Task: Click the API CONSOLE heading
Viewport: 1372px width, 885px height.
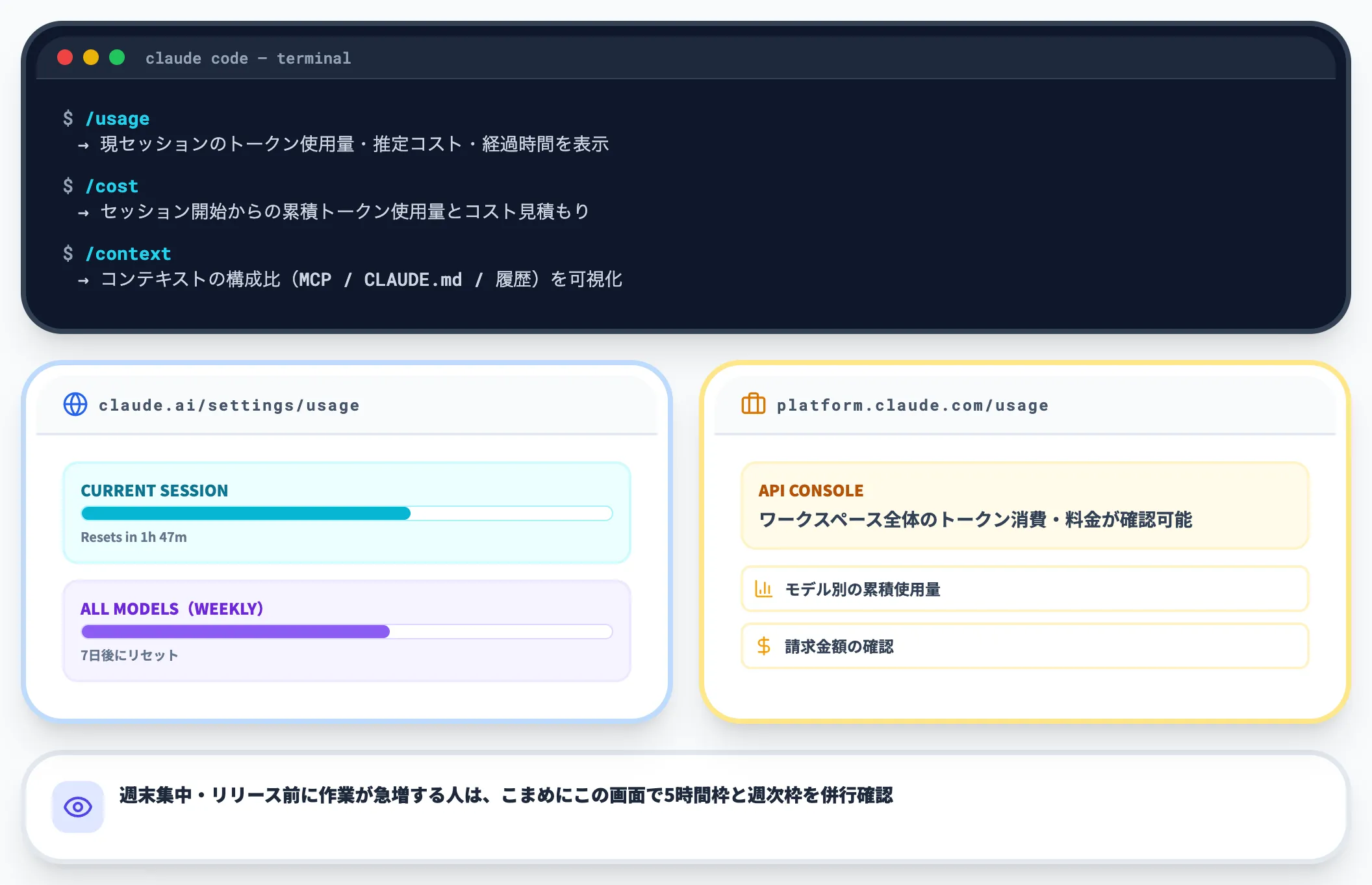Action: [811, 491]
